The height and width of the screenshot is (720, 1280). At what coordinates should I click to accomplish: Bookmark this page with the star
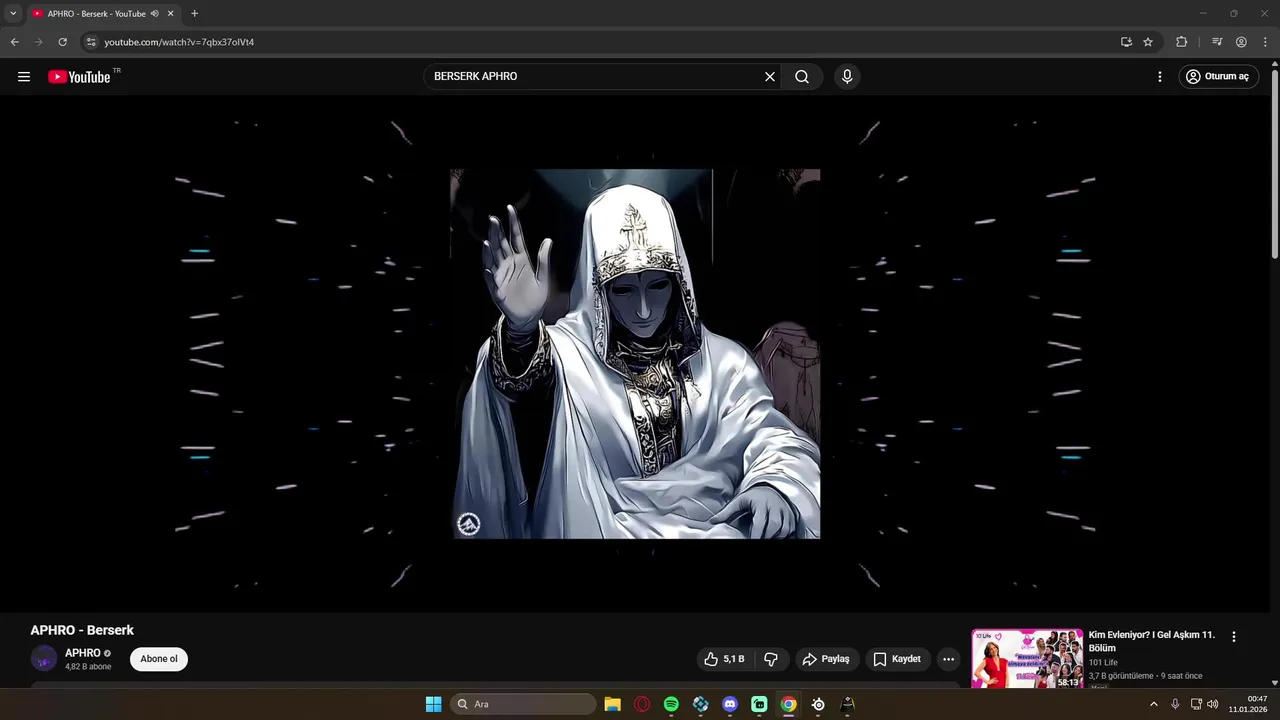point(1148,42)
